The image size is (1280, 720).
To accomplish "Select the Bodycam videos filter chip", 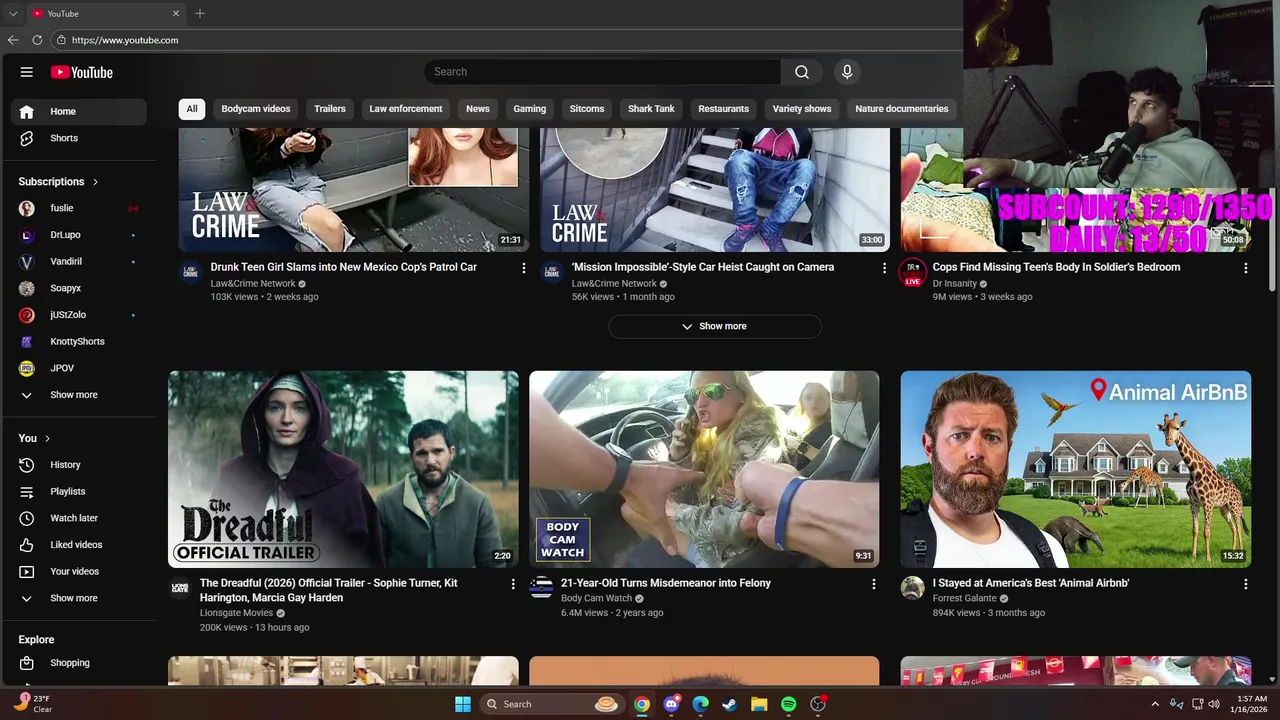I will click(256, 109).
